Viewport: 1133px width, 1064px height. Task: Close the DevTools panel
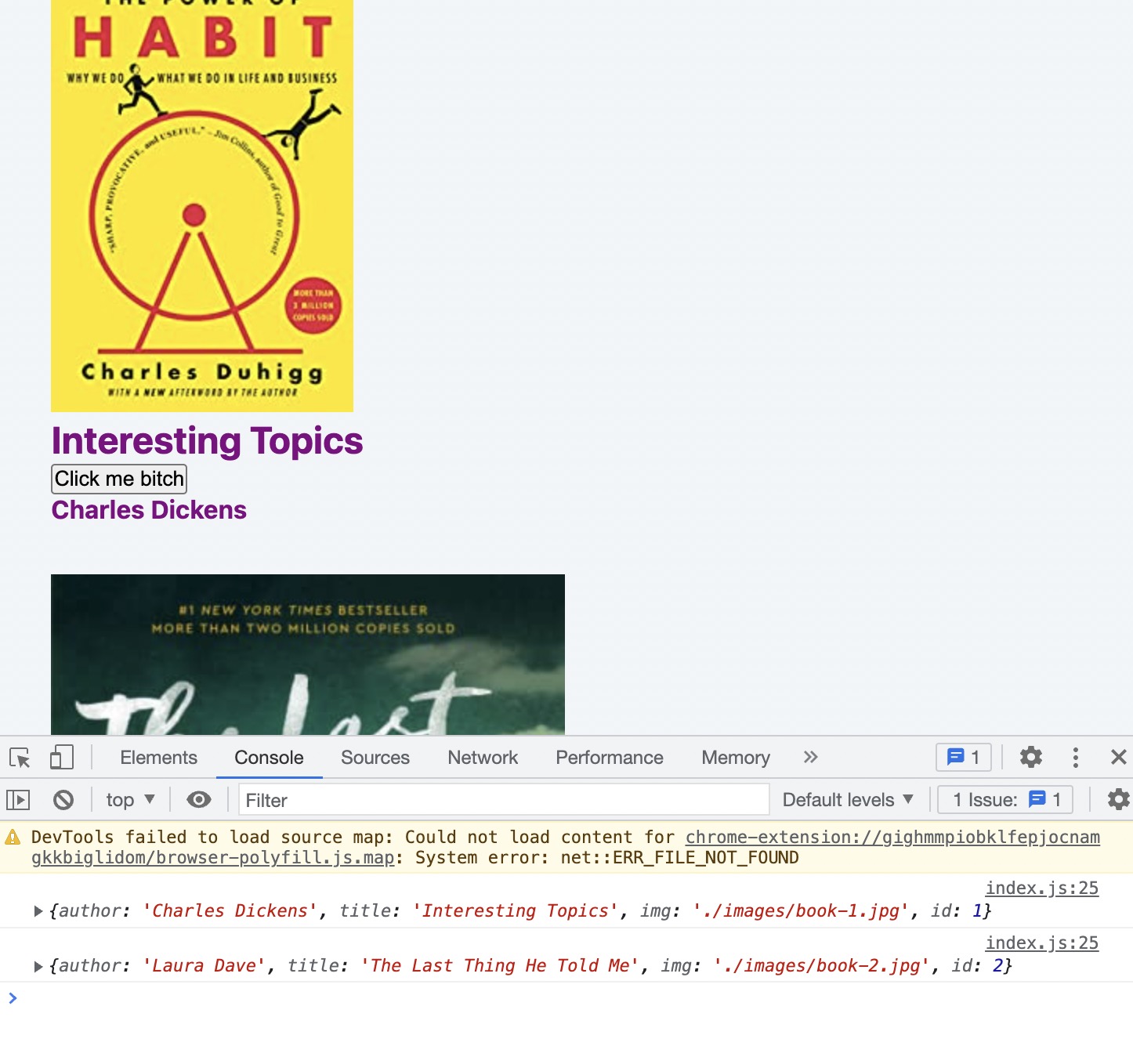pyautogui.click(x=1118, y=757)
